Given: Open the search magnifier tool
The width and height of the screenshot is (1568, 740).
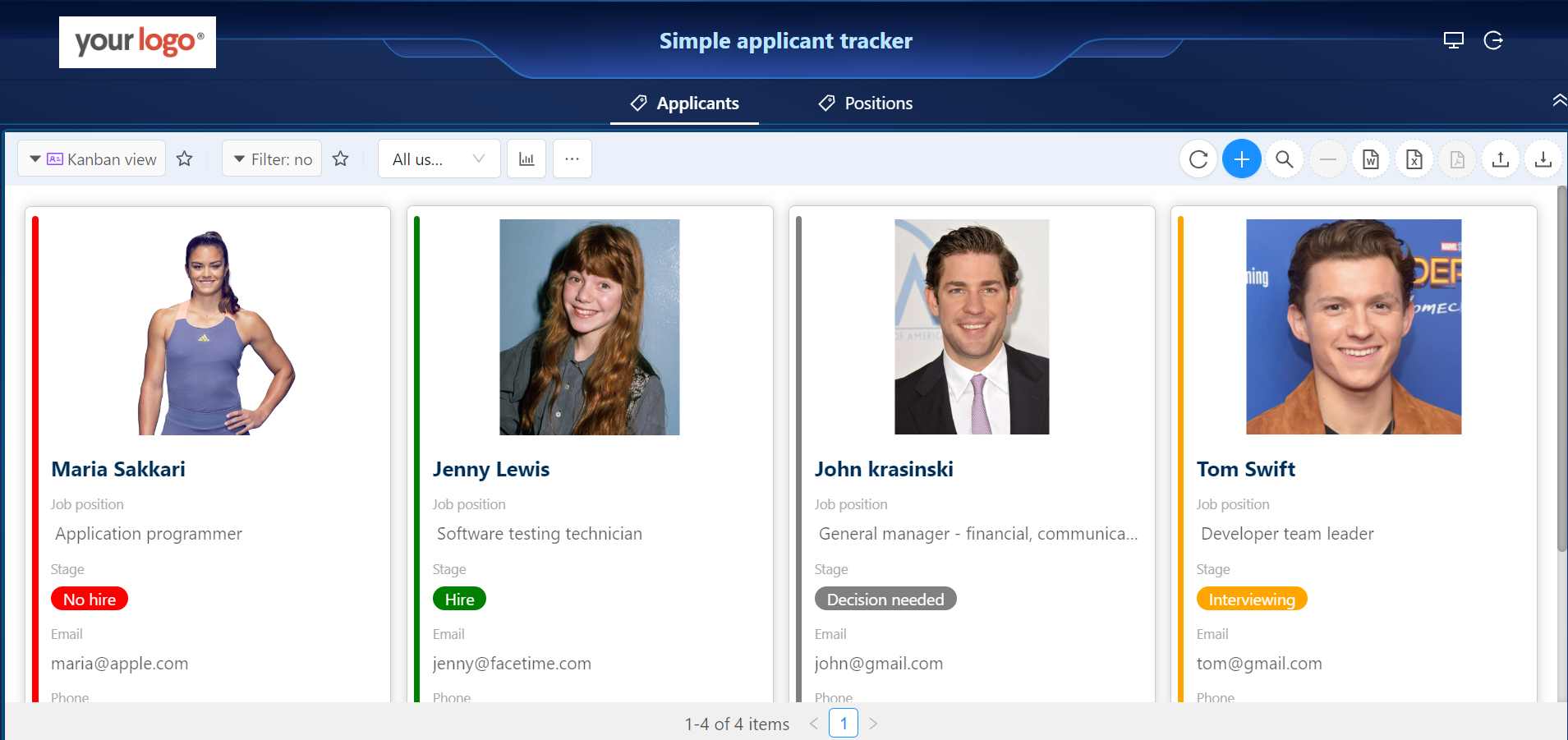Looking at the screenshot, I should (1285, 159).
